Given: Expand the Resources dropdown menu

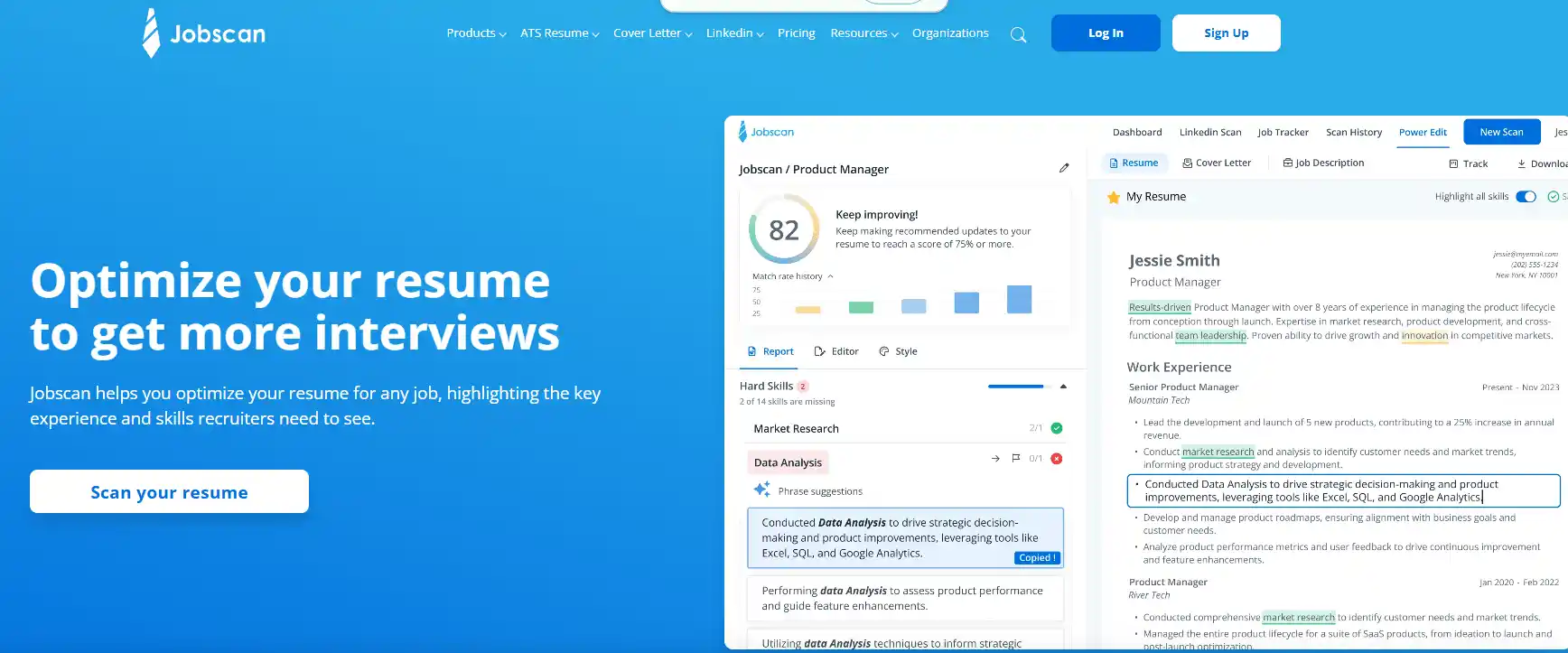Looking at the screenshot, I should (x=863, y=33).
